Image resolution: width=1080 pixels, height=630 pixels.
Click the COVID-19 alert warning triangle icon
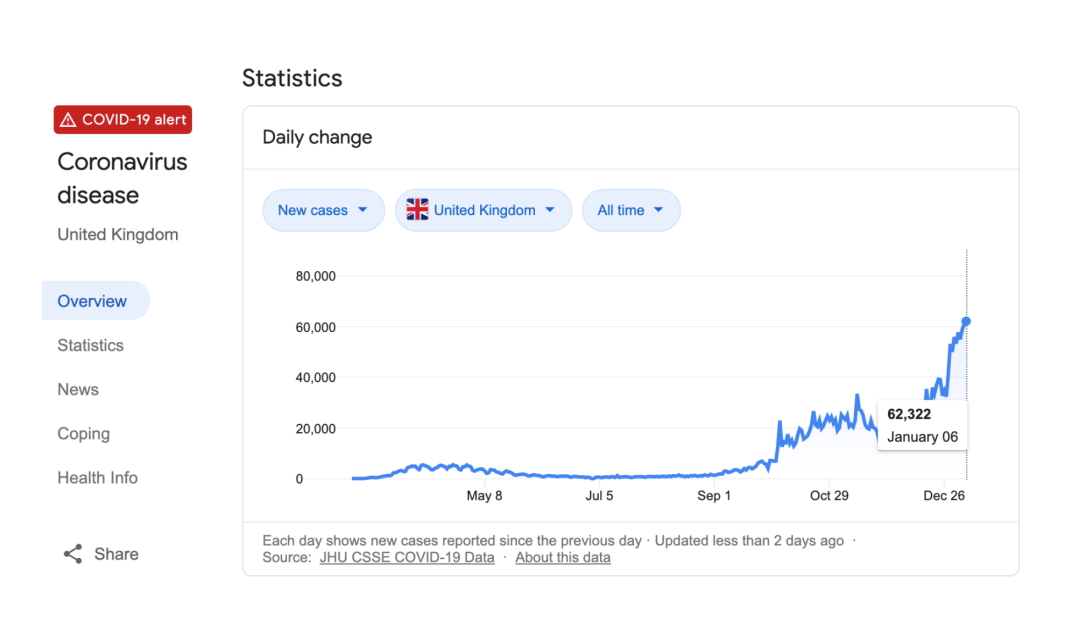click(68, 120)
